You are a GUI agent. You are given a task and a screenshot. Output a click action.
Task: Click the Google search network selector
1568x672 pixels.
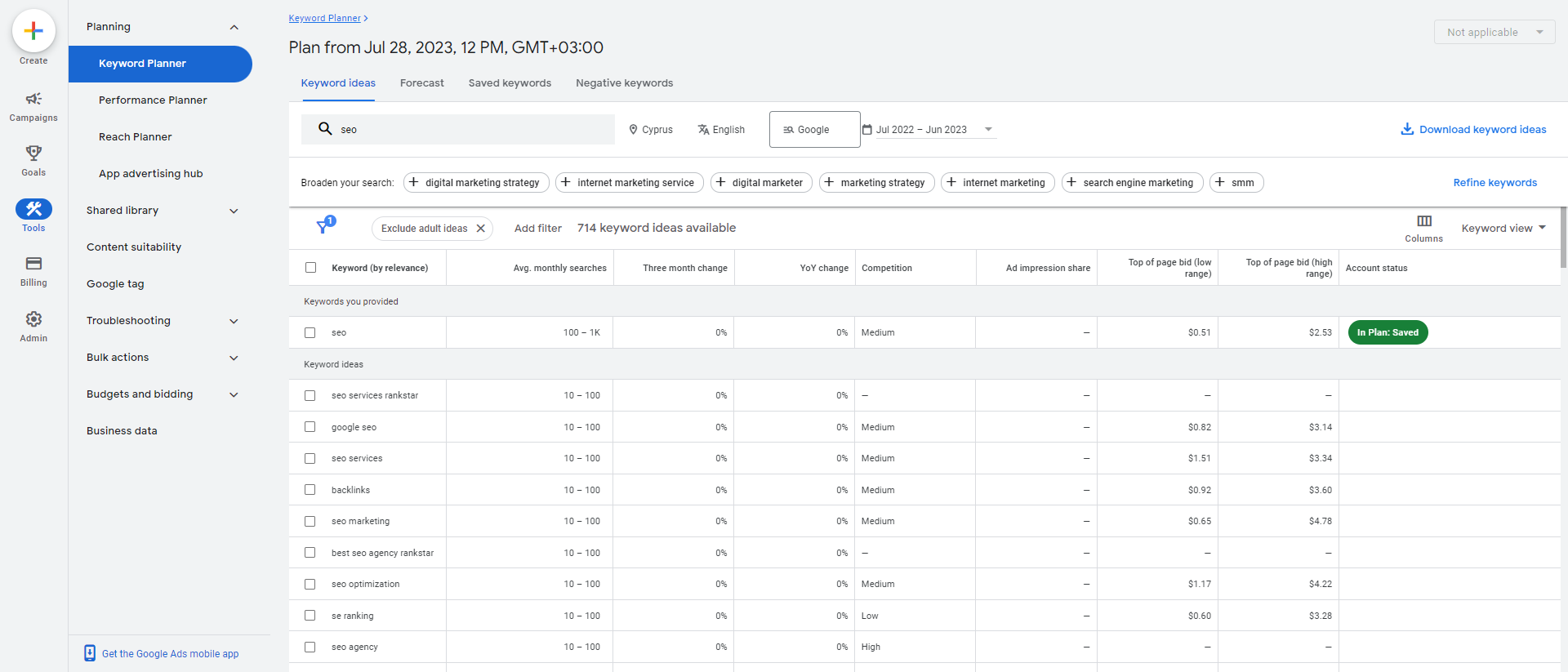(x=815, y=129)
